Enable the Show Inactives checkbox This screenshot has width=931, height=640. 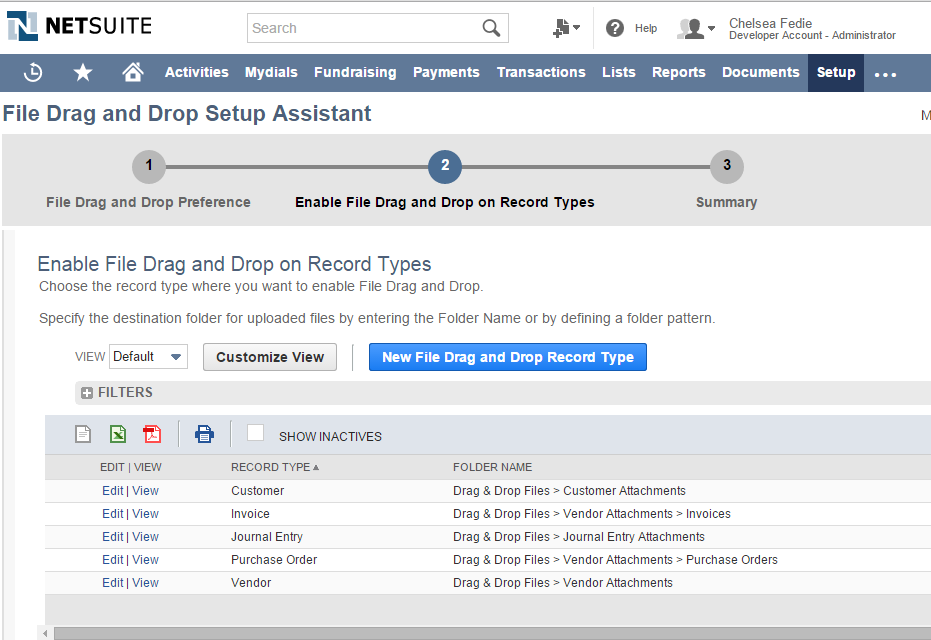coord(255,433)
